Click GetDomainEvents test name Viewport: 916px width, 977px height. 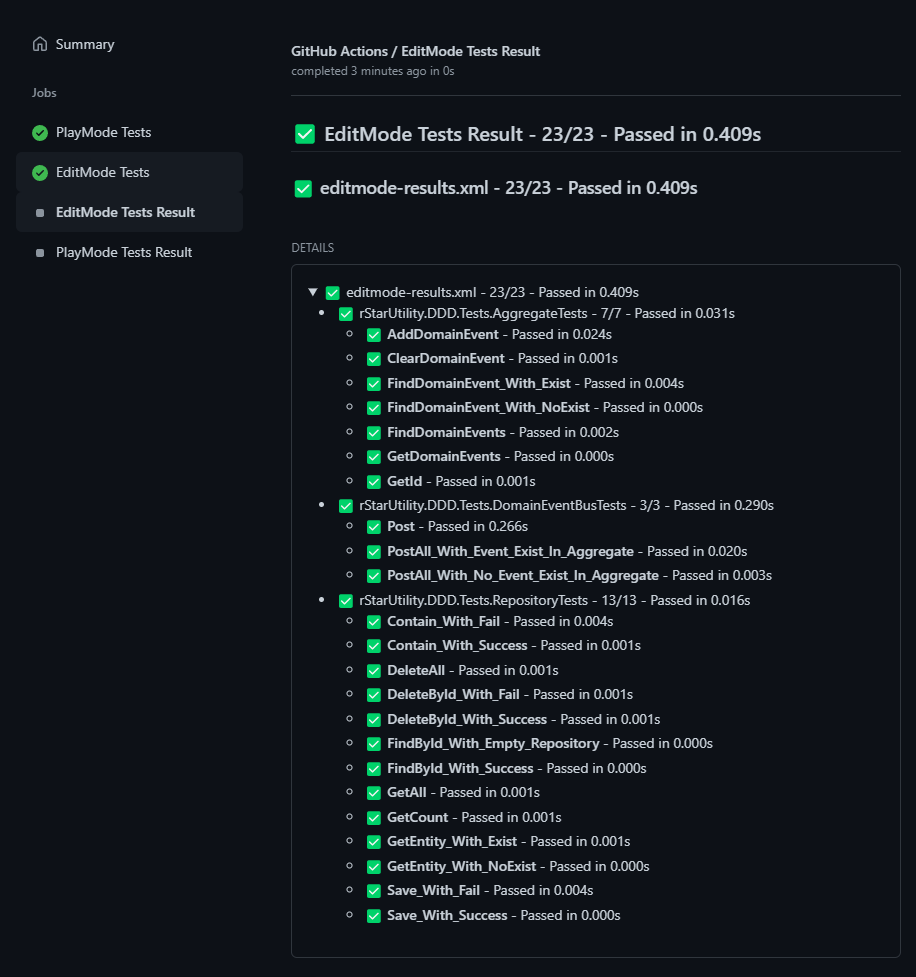pos(444,457)
